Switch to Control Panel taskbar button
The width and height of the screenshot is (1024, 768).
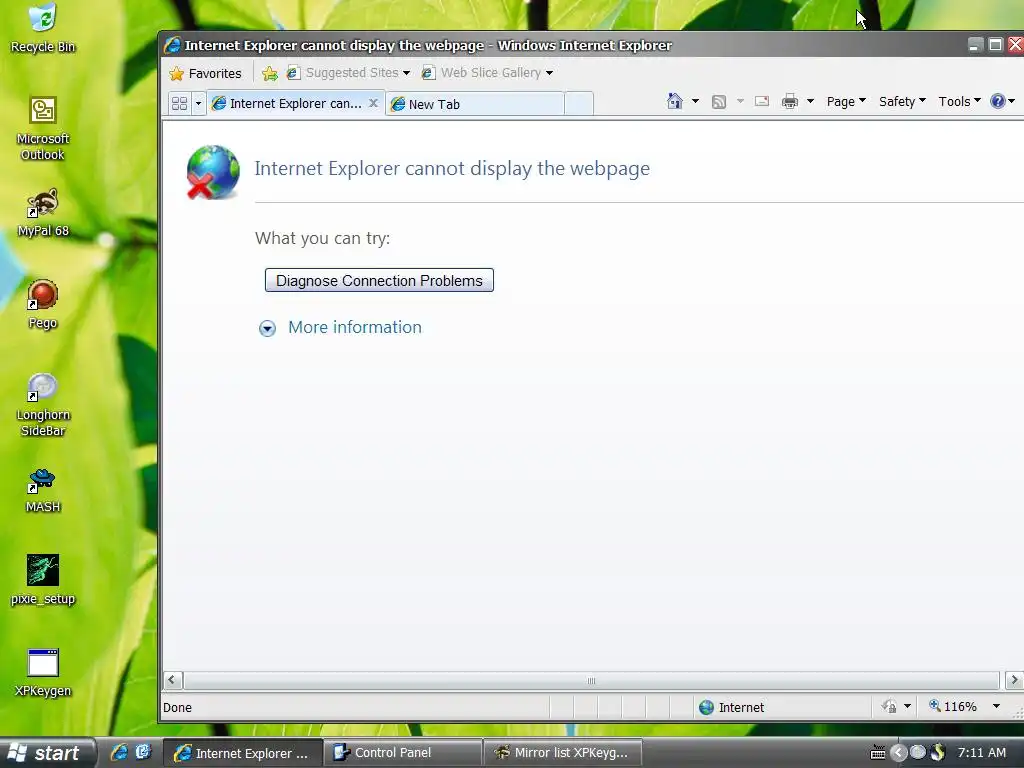[x=403, y=752]
